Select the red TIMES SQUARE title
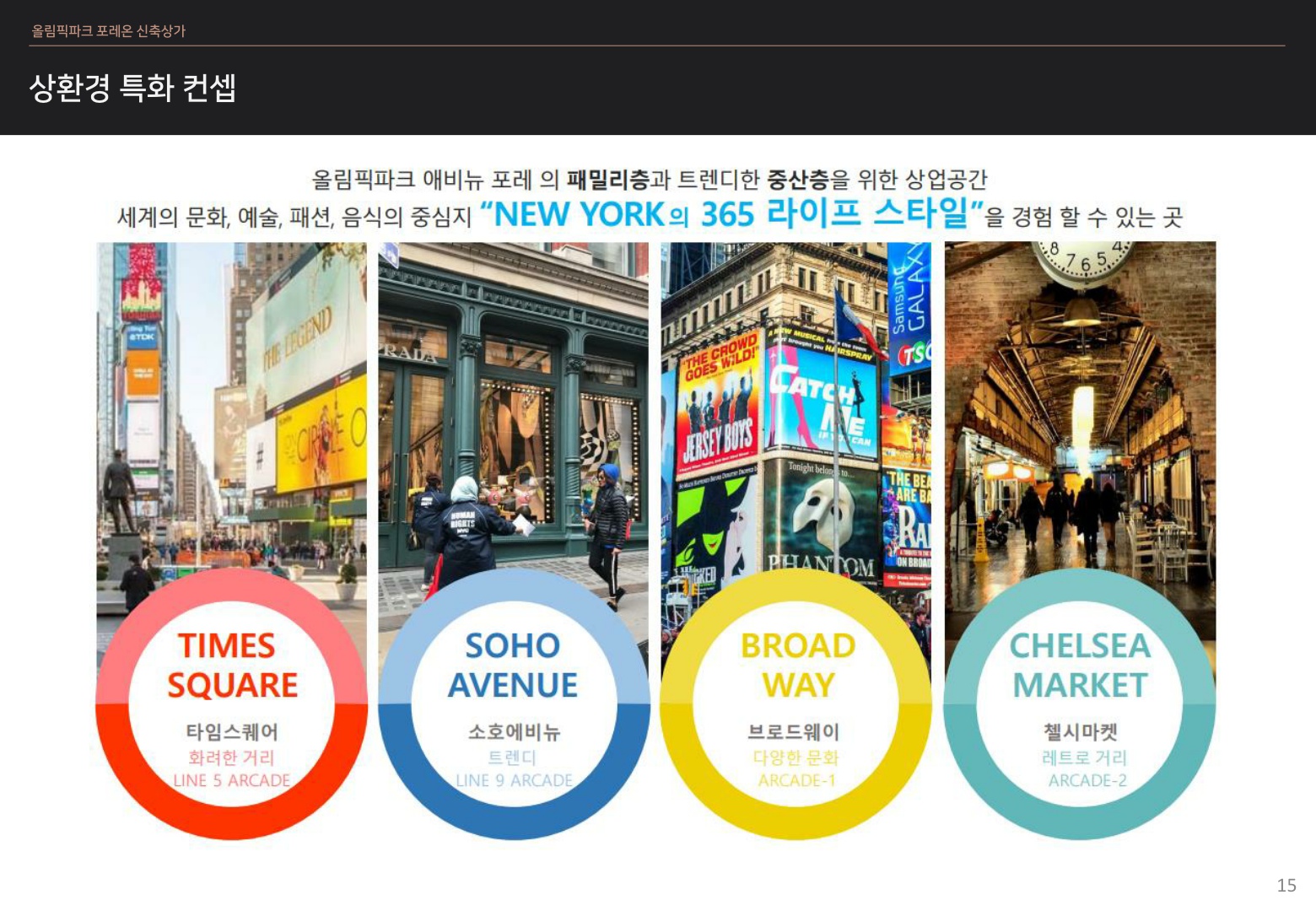Image resolution: width=1316 pixels, height=911 pixels. 232,666
